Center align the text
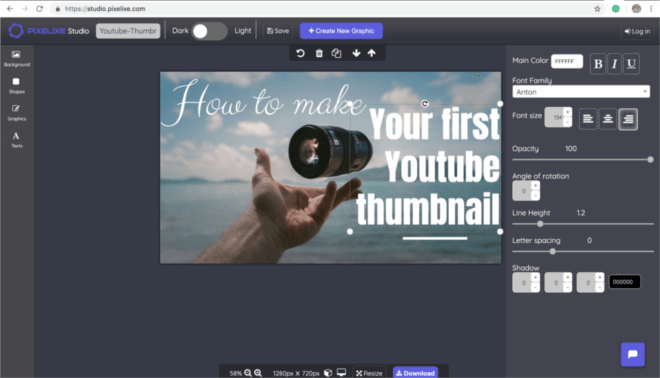 (x=608, y=119)
